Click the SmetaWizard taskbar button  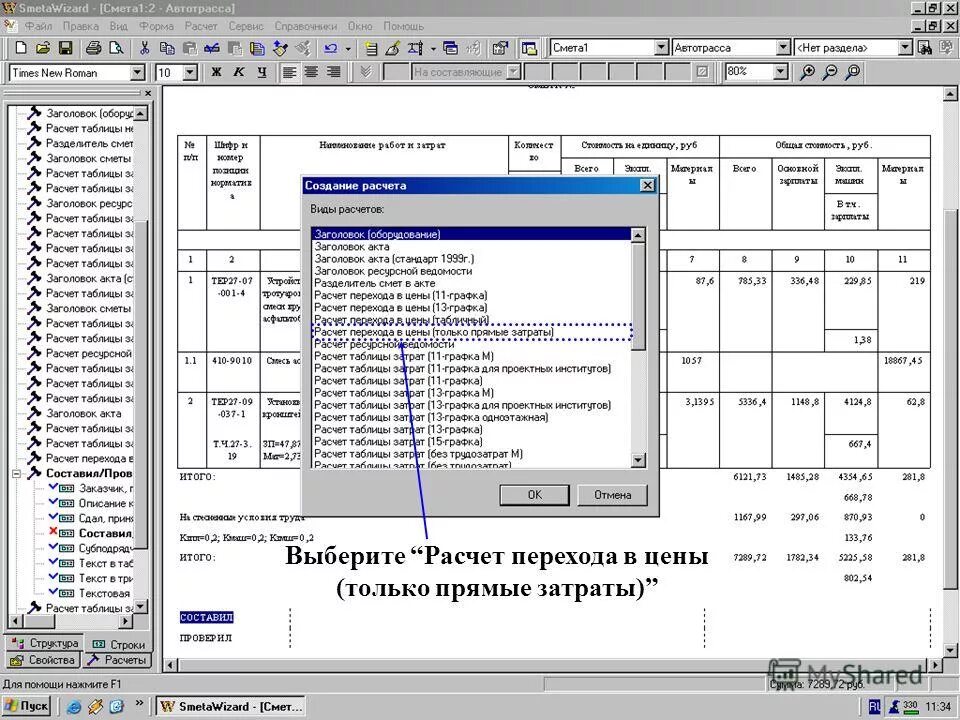click(x=231, y=707)
